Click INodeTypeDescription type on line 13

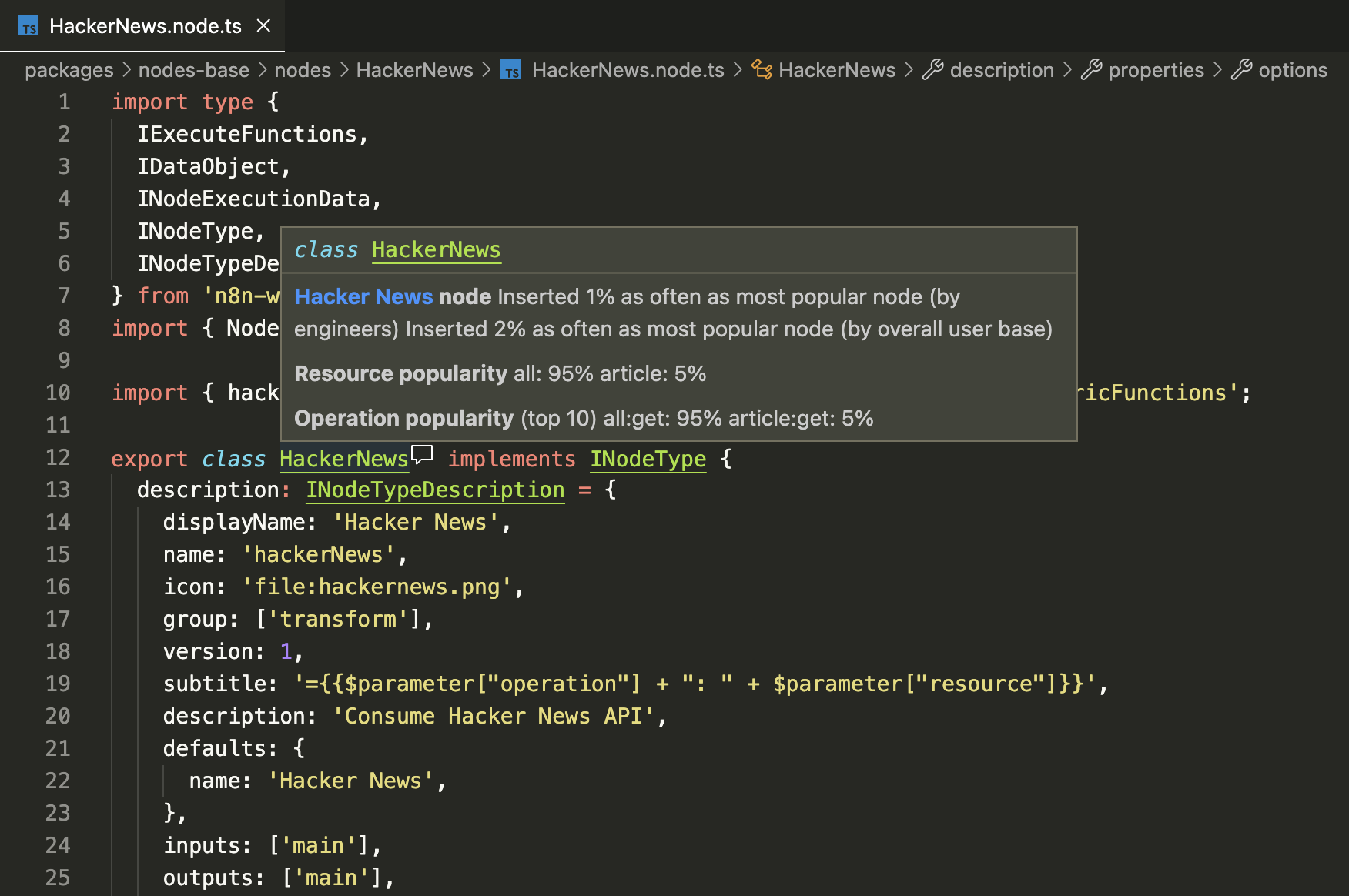tap(435, 490)
